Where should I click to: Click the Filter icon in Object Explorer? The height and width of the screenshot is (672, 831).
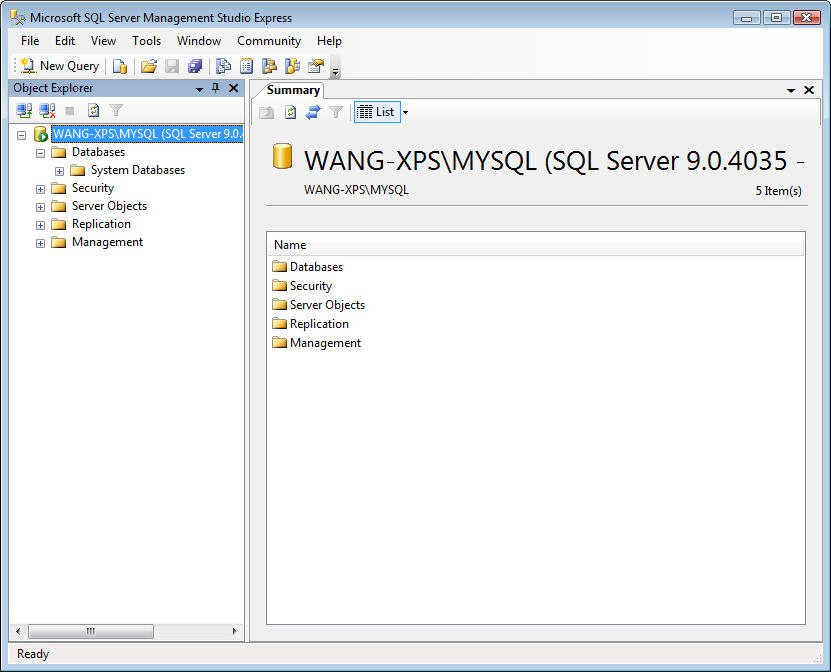tap(116, 110)
